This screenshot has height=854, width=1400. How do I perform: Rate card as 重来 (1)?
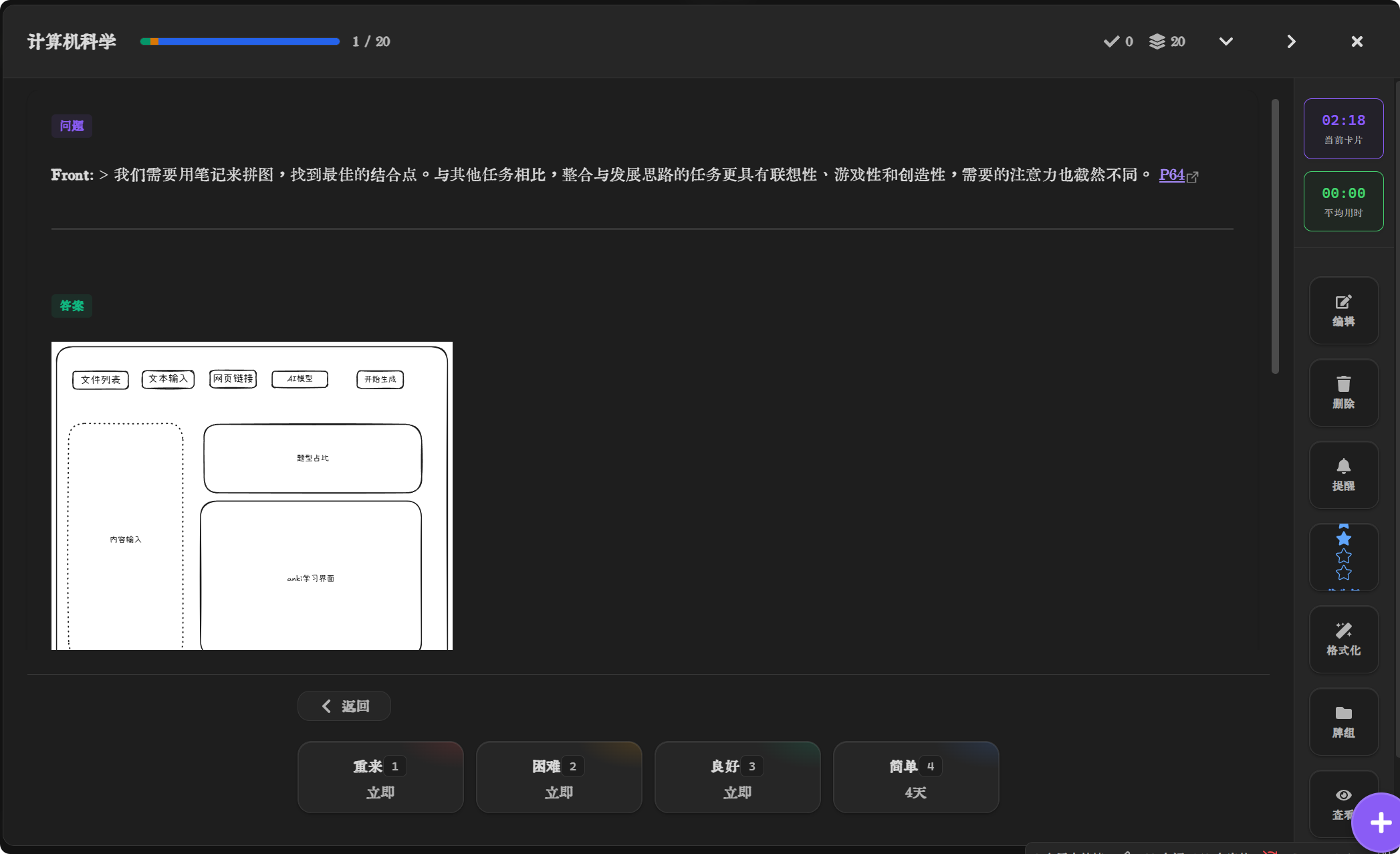380,777
